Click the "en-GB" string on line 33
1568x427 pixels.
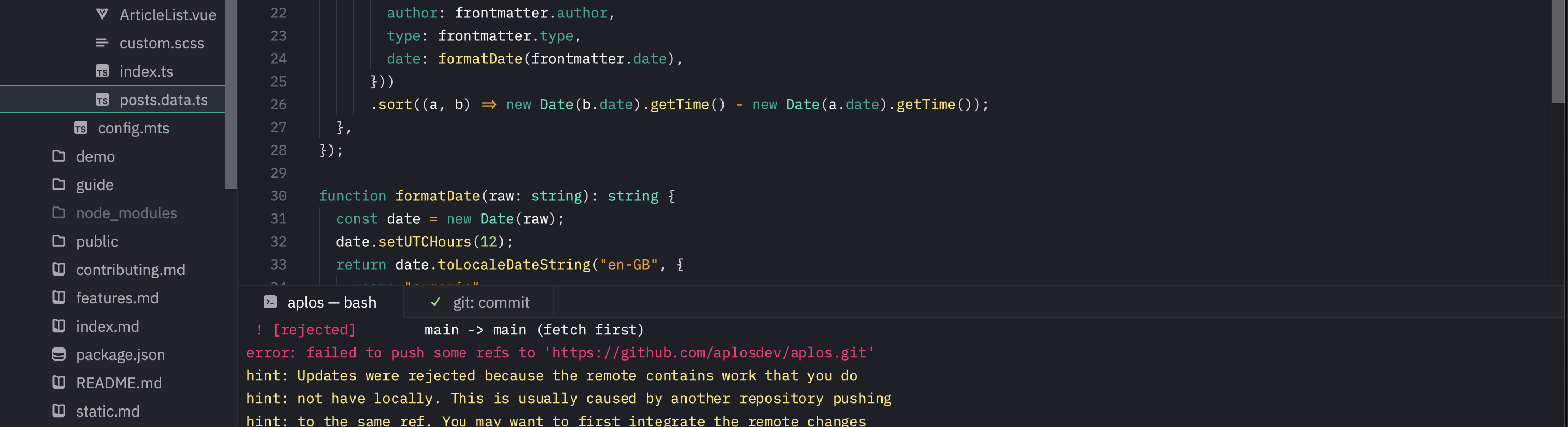629,264
